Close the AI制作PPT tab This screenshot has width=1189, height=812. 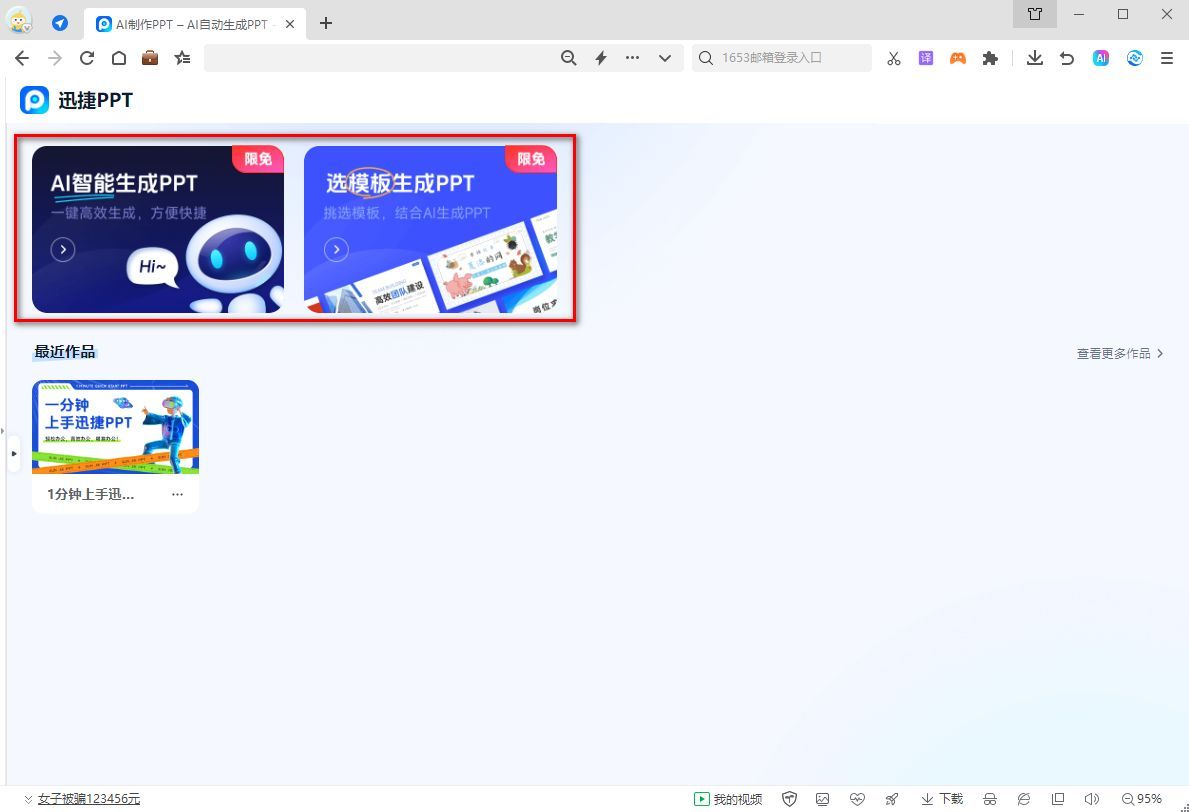click(x=290, y=24)
